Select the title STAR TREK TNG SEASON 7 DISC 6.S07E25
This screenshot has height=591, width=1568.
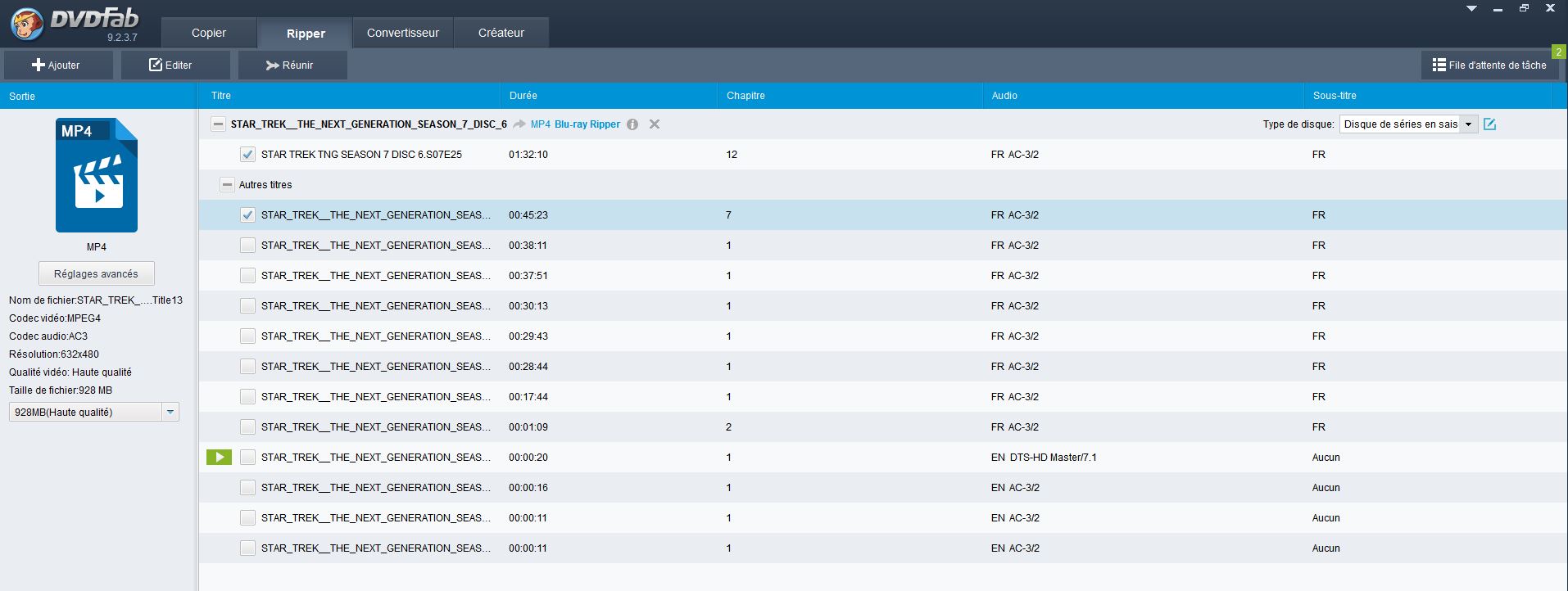point(361,155)
